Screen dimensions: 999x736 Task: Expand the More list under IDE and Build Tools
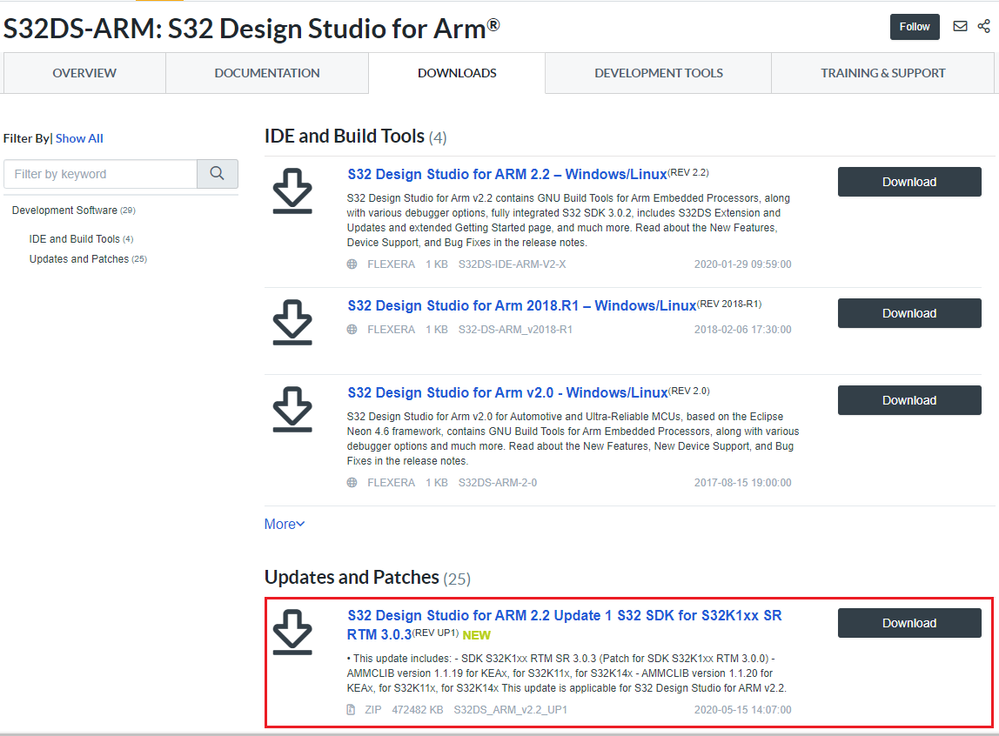coord(284,524)
